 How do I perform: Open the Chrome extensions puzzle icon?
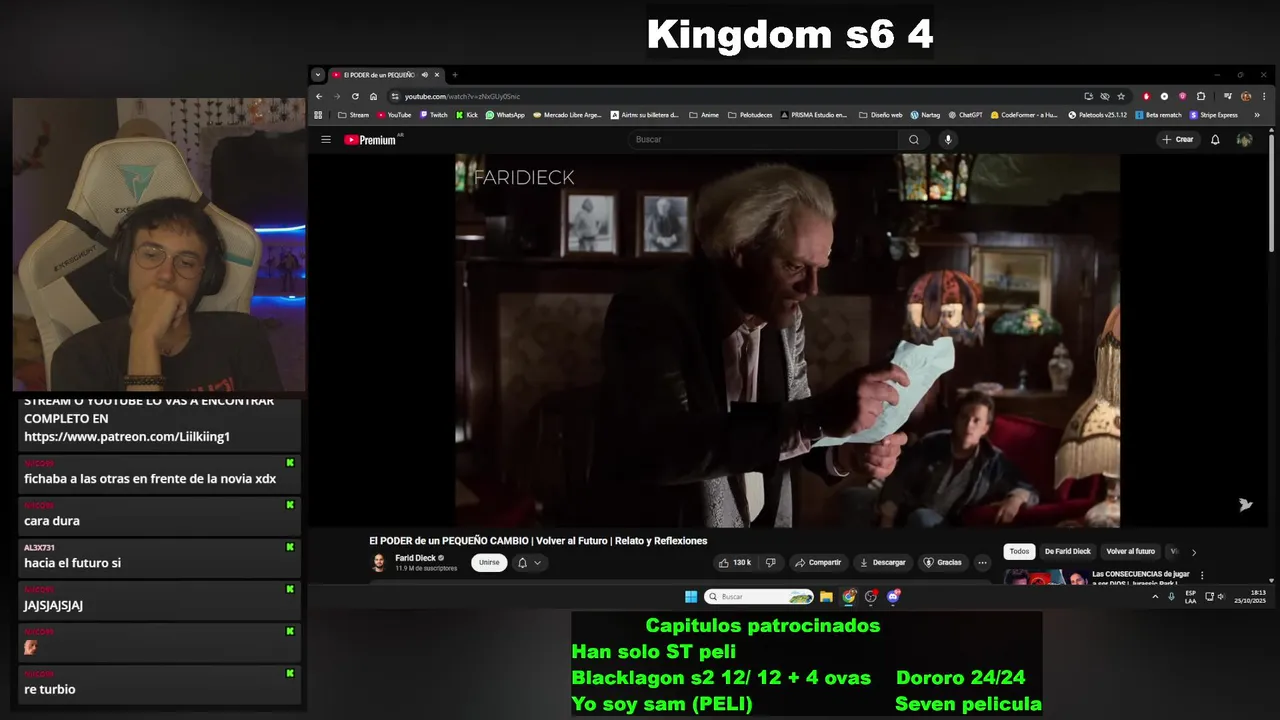(1201, 96)
